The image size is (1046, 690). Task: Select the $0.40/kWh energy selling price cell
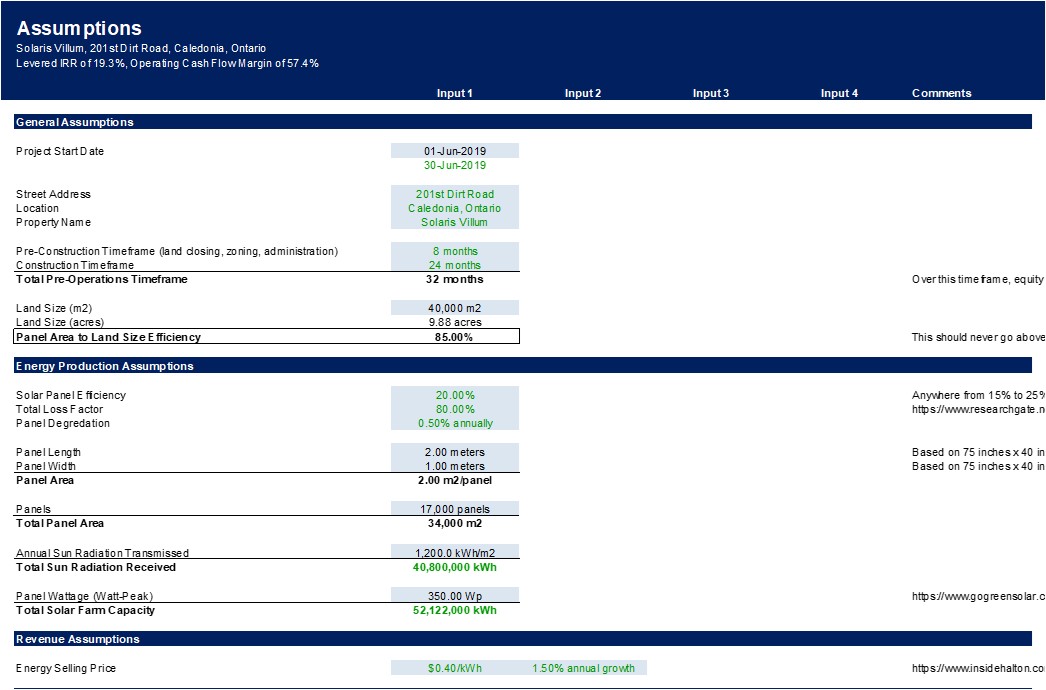point(455,668)
